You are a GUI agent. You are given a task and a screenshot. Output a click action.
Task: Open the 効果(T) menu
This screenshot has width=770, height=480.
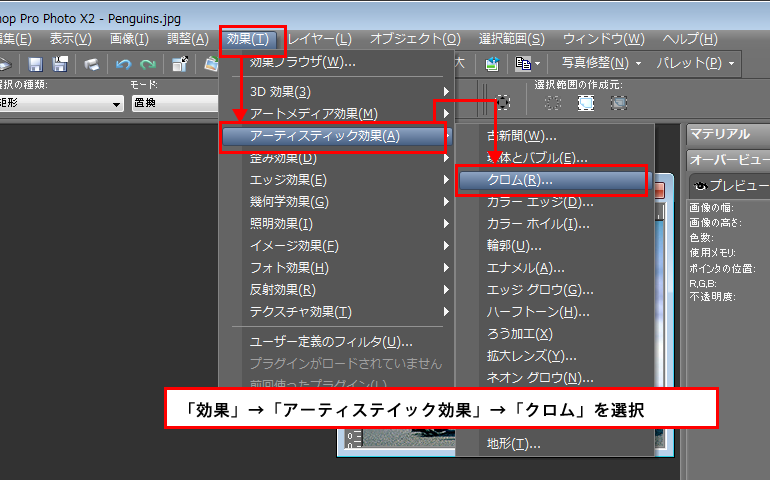click(x=248, y=39)
